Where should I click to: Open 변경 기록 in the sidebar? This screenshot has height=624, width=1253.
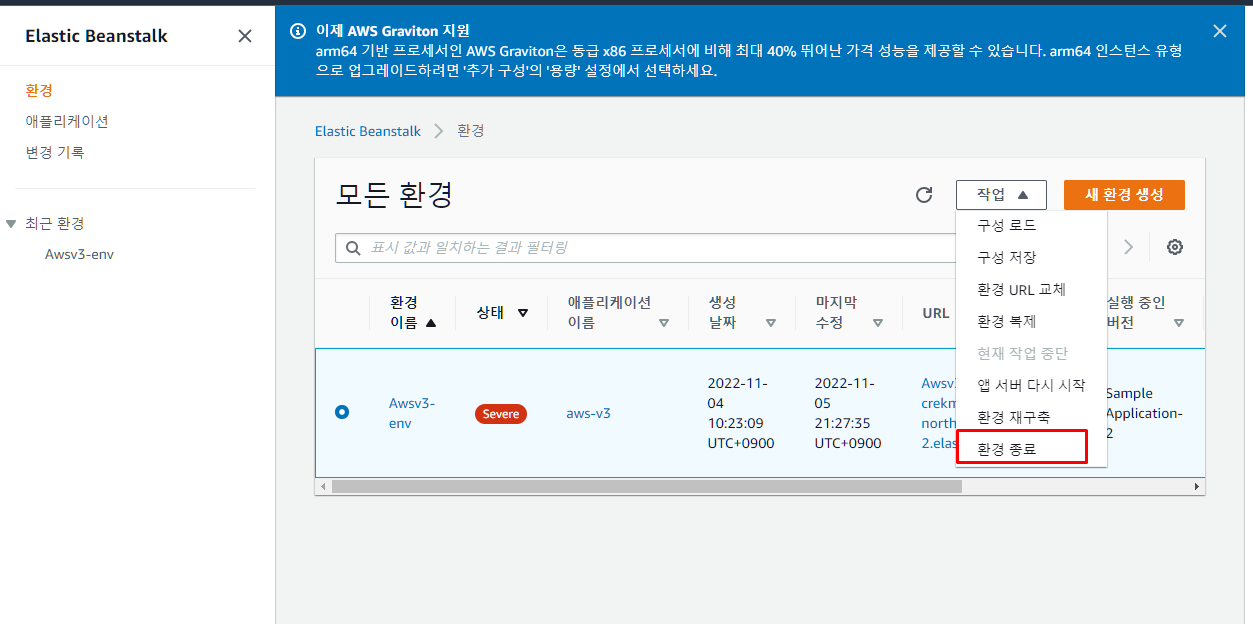(x=55, y=153)
